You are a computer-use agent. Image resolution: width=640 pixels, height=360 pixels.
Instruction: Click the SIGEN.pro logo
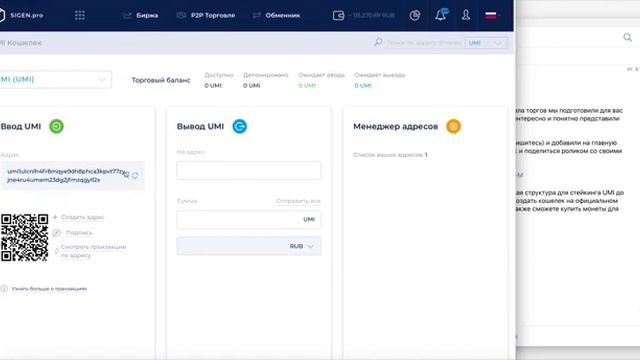[21, 16]
